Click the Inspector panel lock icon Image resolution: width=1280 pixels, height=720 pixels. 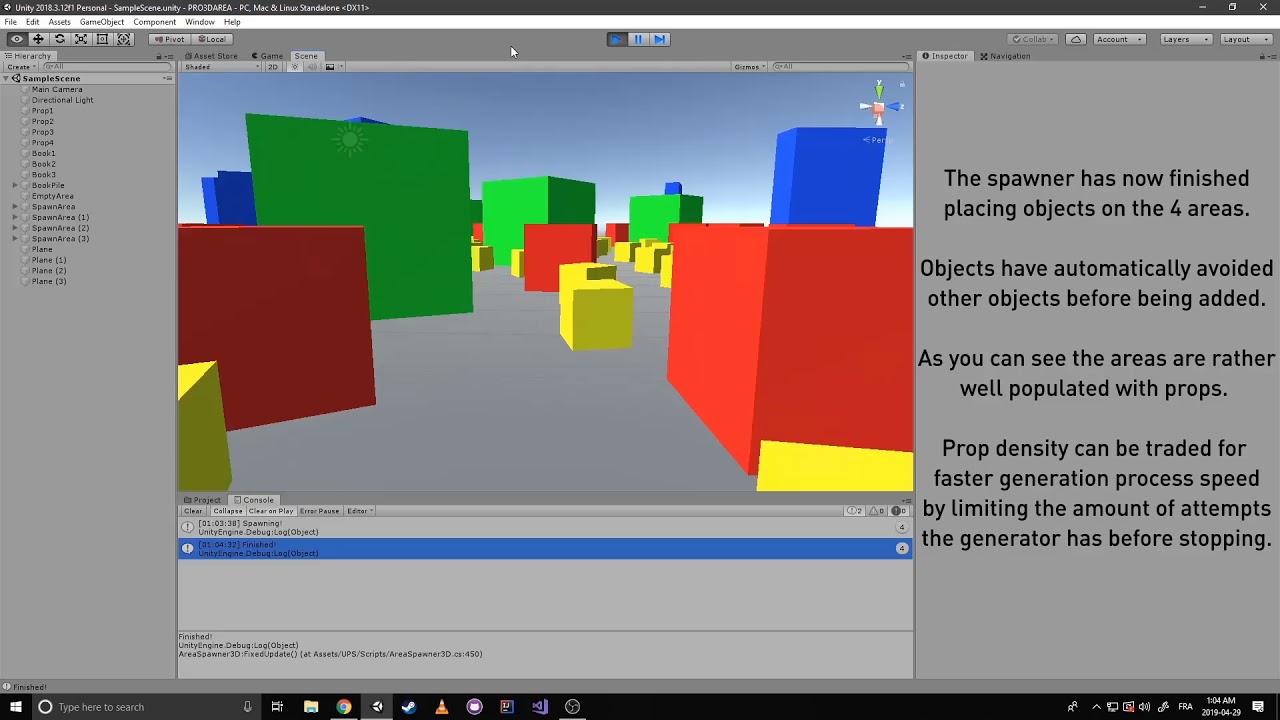pyautogui.click(x=1261, y=56)
